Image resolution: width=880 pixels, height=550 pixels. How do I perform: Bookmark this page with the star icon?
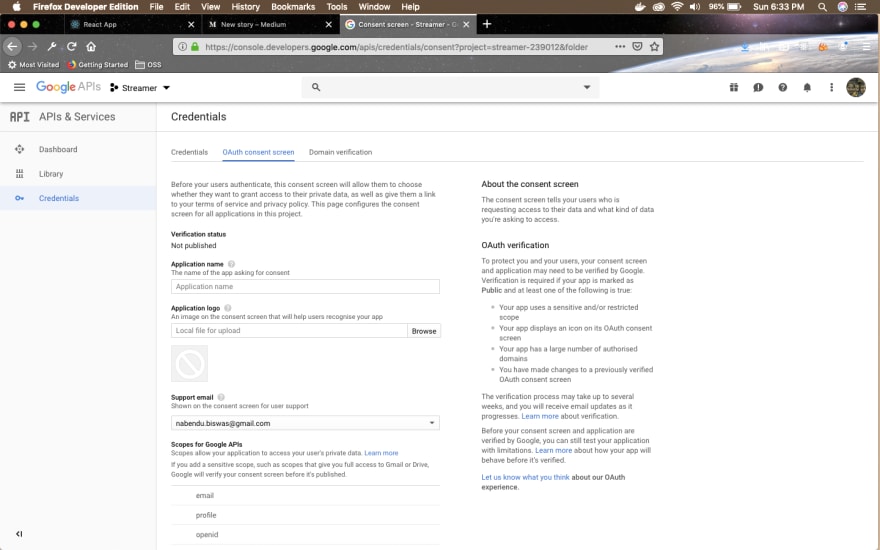point(654,47)
